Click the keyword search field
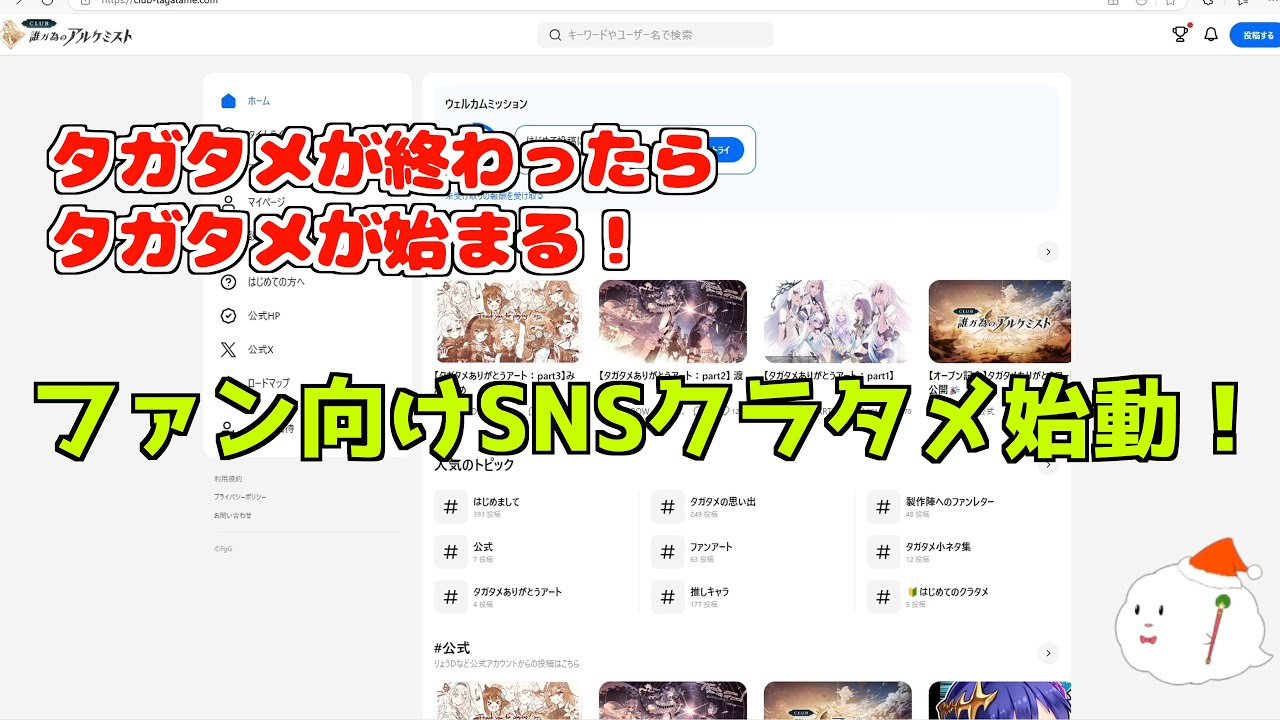Viewport: 1280px width, 720px height. tap(655, 35)
